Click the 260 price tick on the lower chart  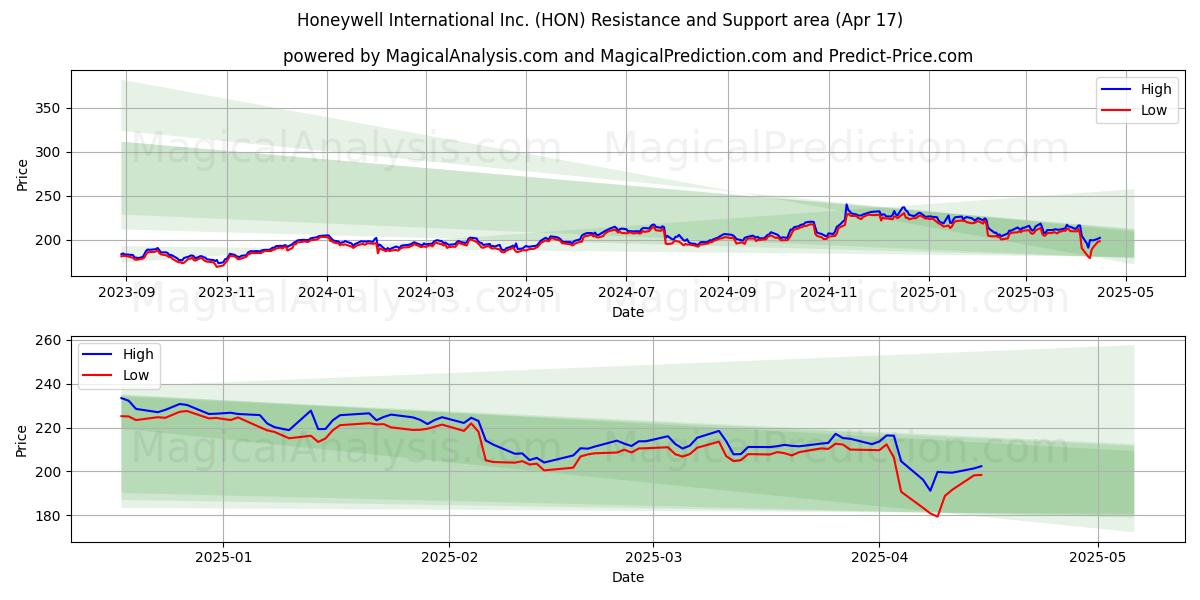coord(51,341)
